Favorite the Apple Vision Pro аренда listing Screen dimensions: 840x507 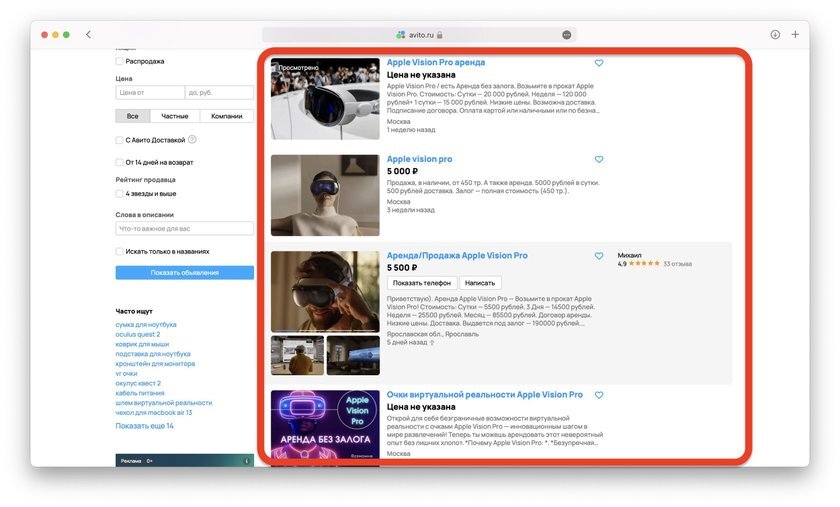point(599,63)
